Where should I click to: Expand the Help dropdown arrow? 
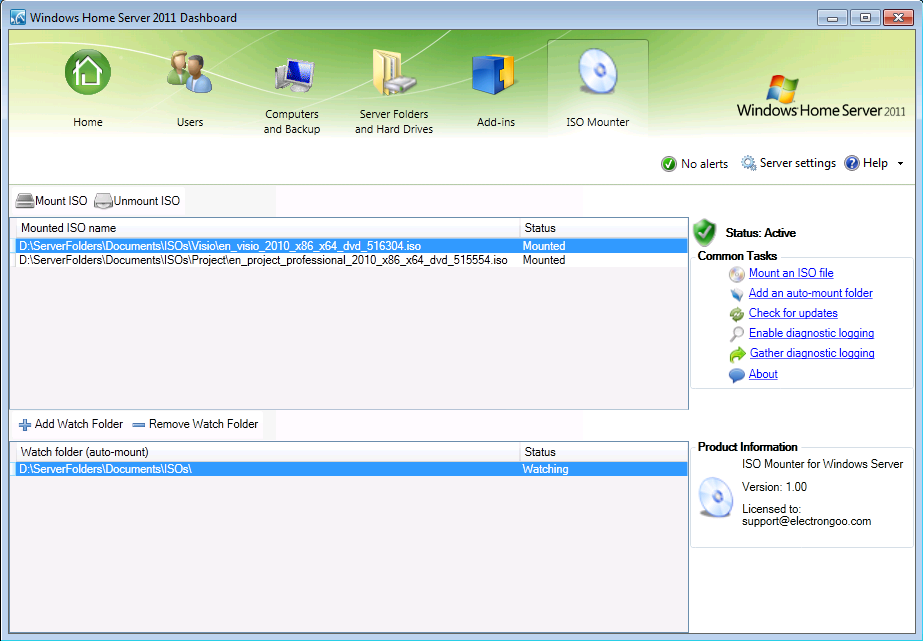click(900, 164)
